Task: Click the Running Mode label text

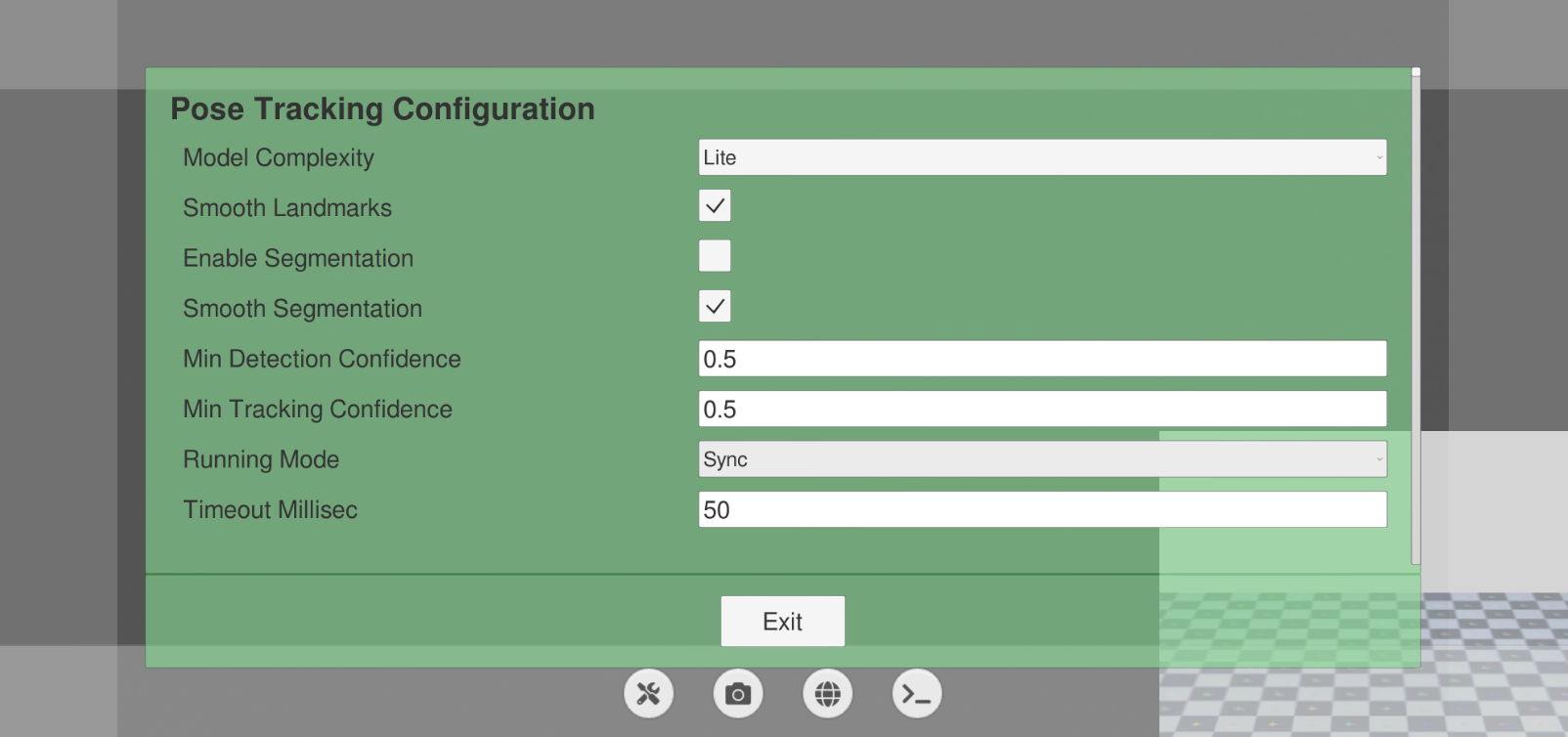Action: pyautogui.click(x=260, y=459)
